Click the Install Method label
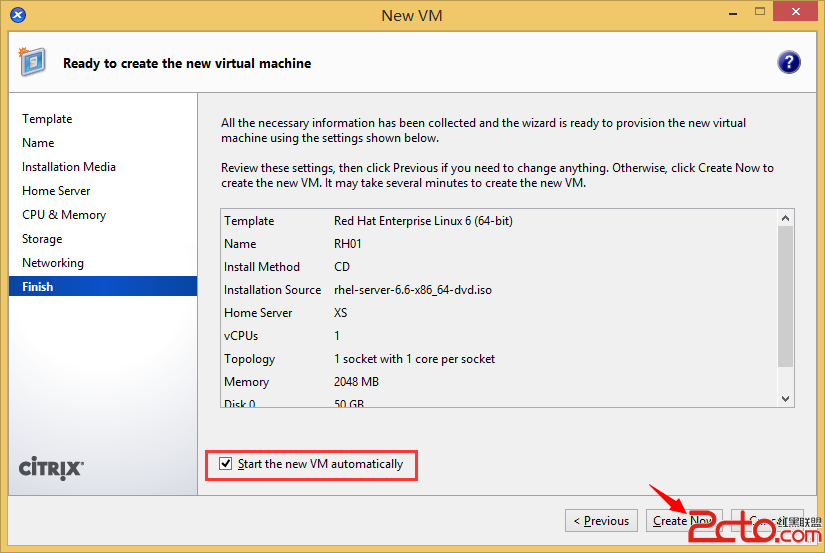 click(x=261, y=267)
